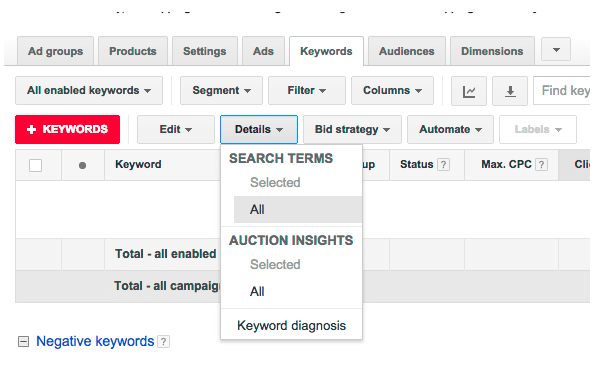Choose Selected under Search Terms
This screenshot has width=613, height=379.
275,183
